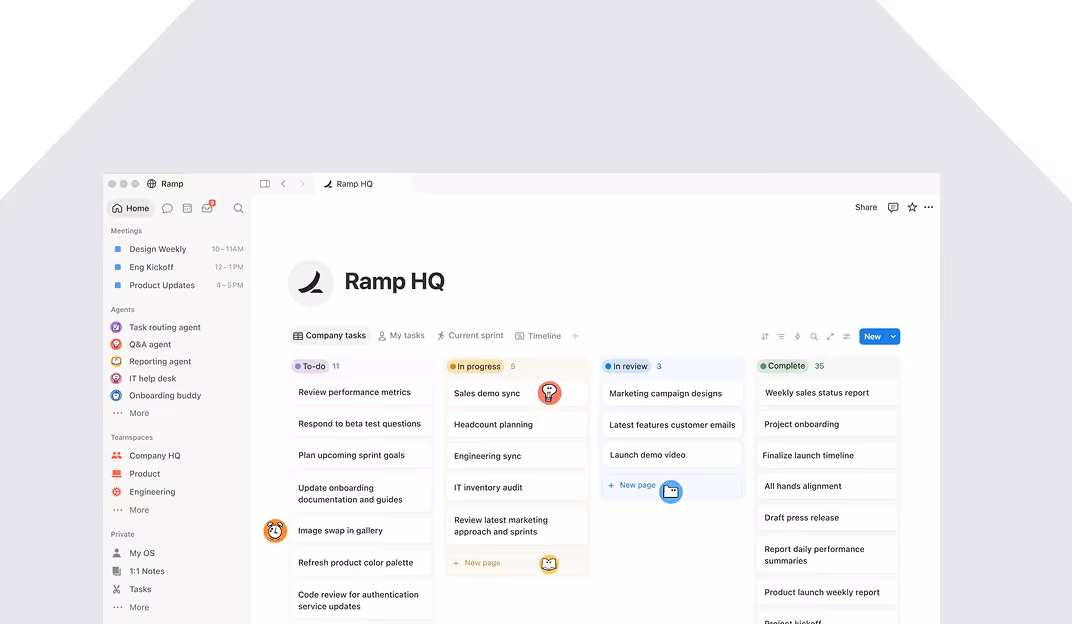
Task: Open Tasks private page
Action: 140,589
